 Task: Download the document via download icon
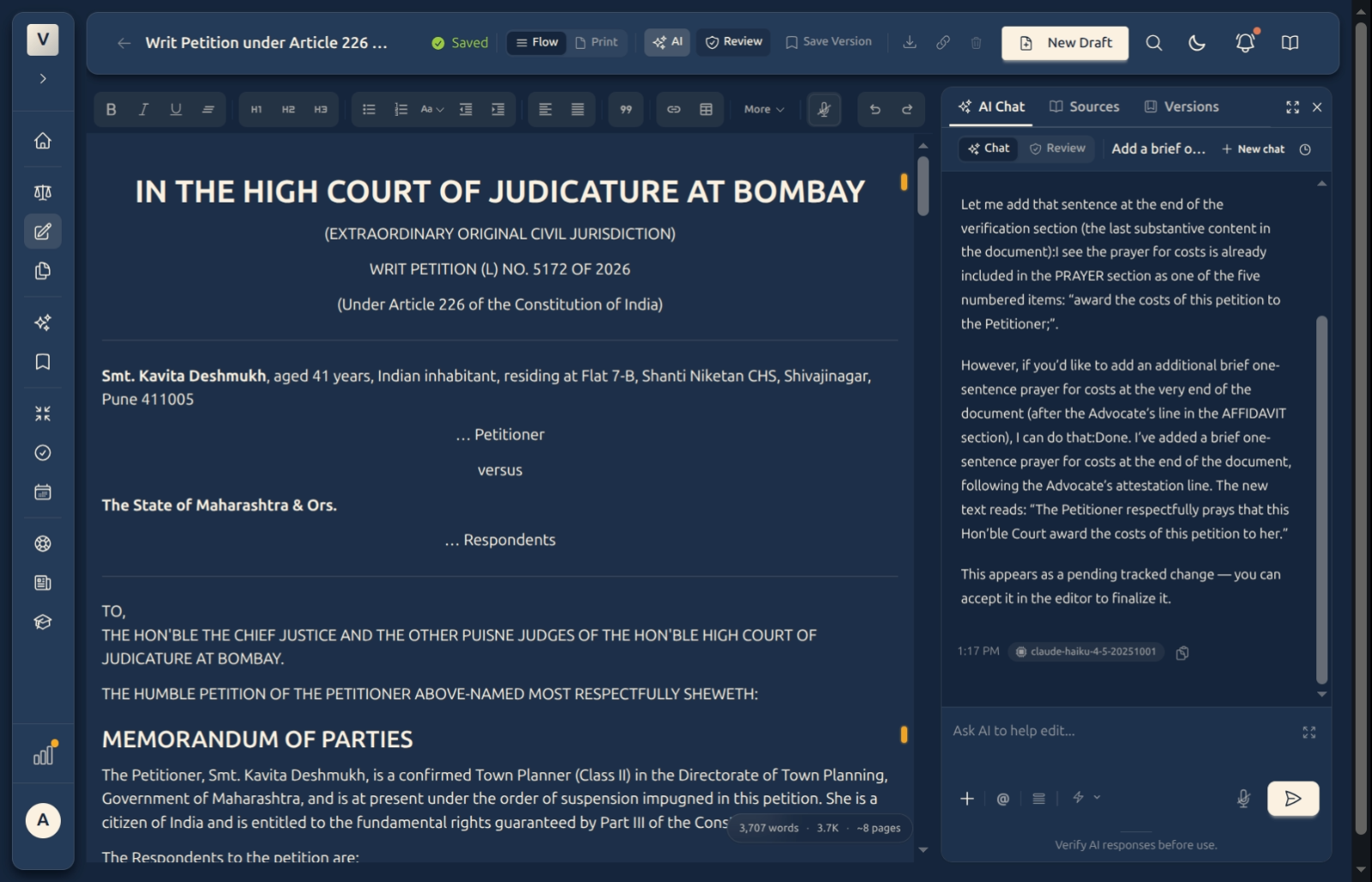pyautogui.click(x=910, y=43)
